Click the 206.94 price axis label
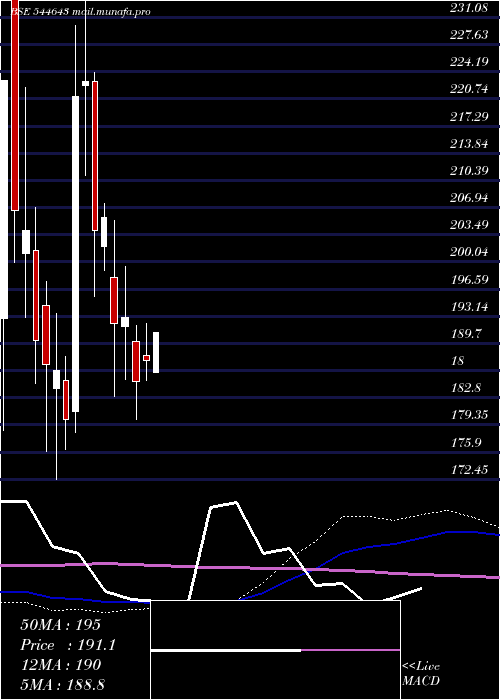 point(469,198)
